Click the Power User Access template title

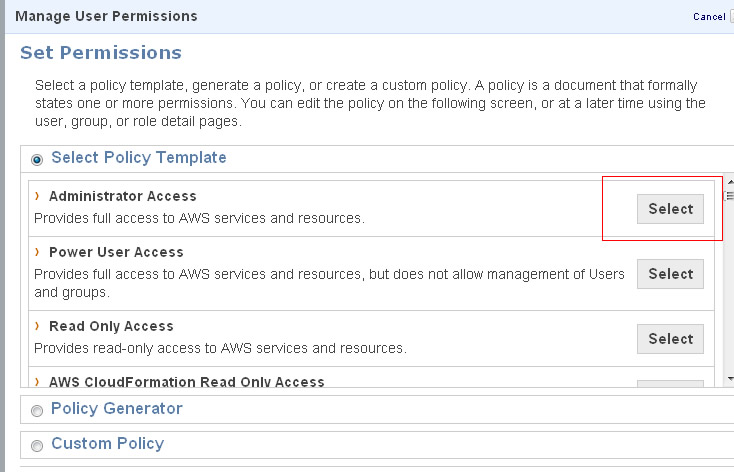click(116, 252)
